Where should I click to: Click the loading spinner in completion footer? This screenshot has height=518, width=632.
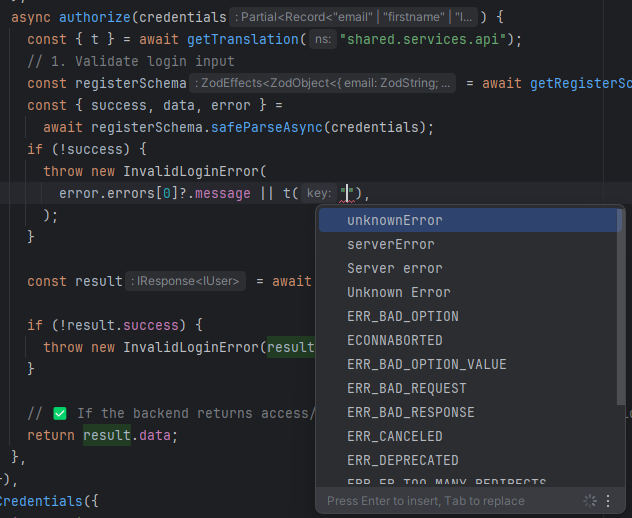coord(590,501)
